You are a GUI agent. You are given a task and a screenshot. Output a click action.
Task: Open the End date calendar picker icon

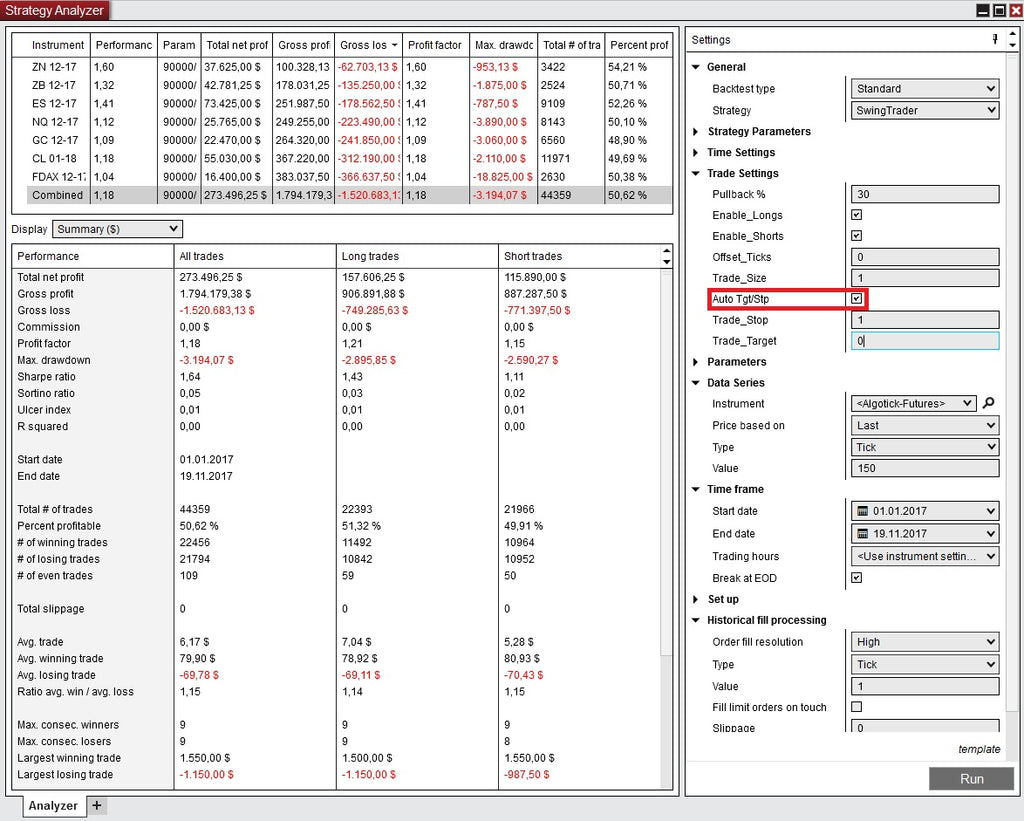click(862, 533)
